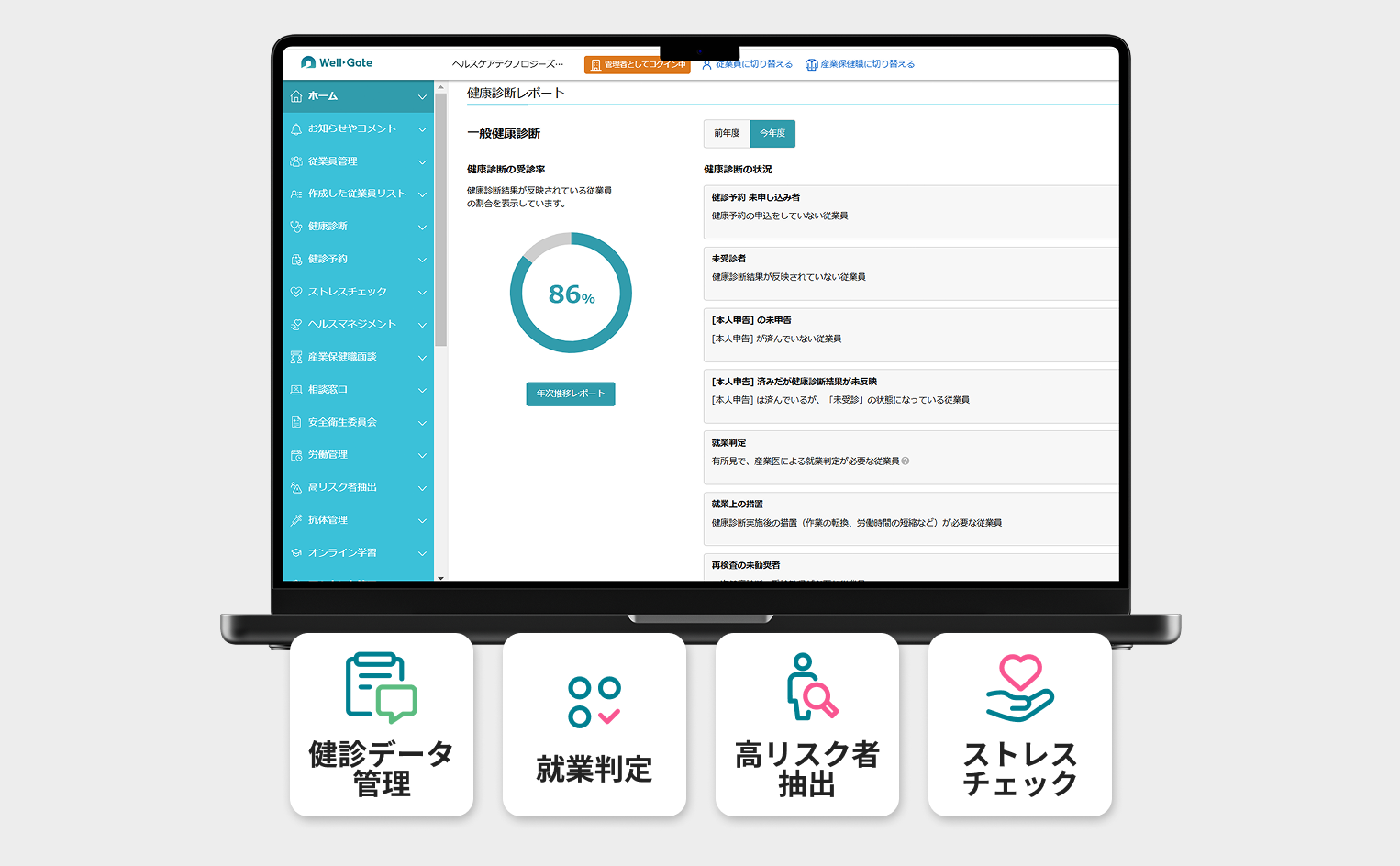Click the person icon beside 従業員に切り替える

706,64
